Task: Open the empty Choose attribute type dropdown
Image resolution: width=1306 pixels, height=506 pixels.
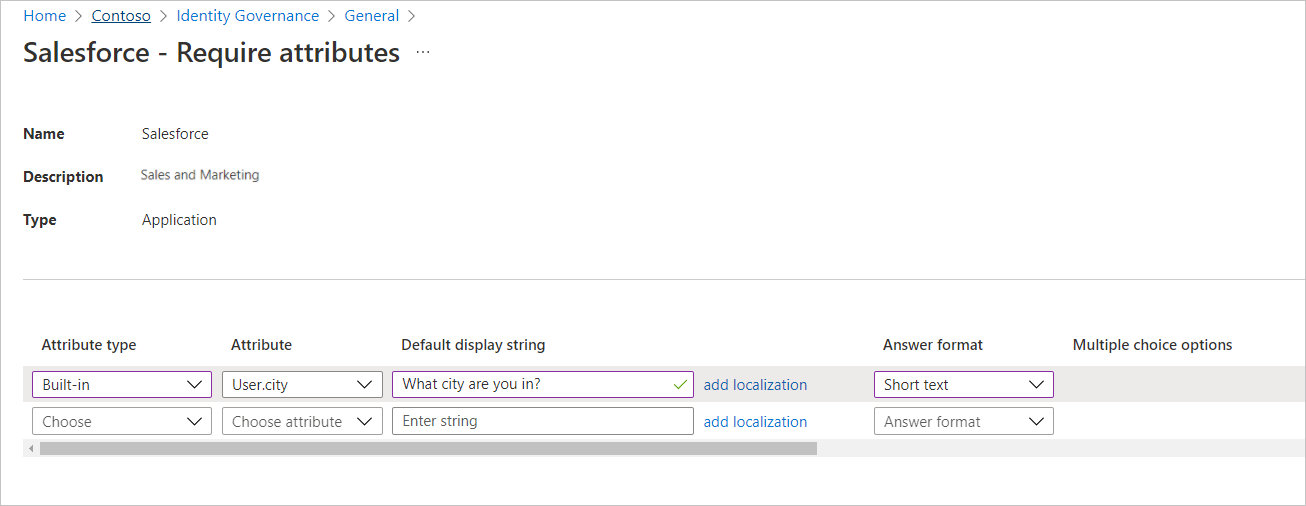Action: (122, 422)
